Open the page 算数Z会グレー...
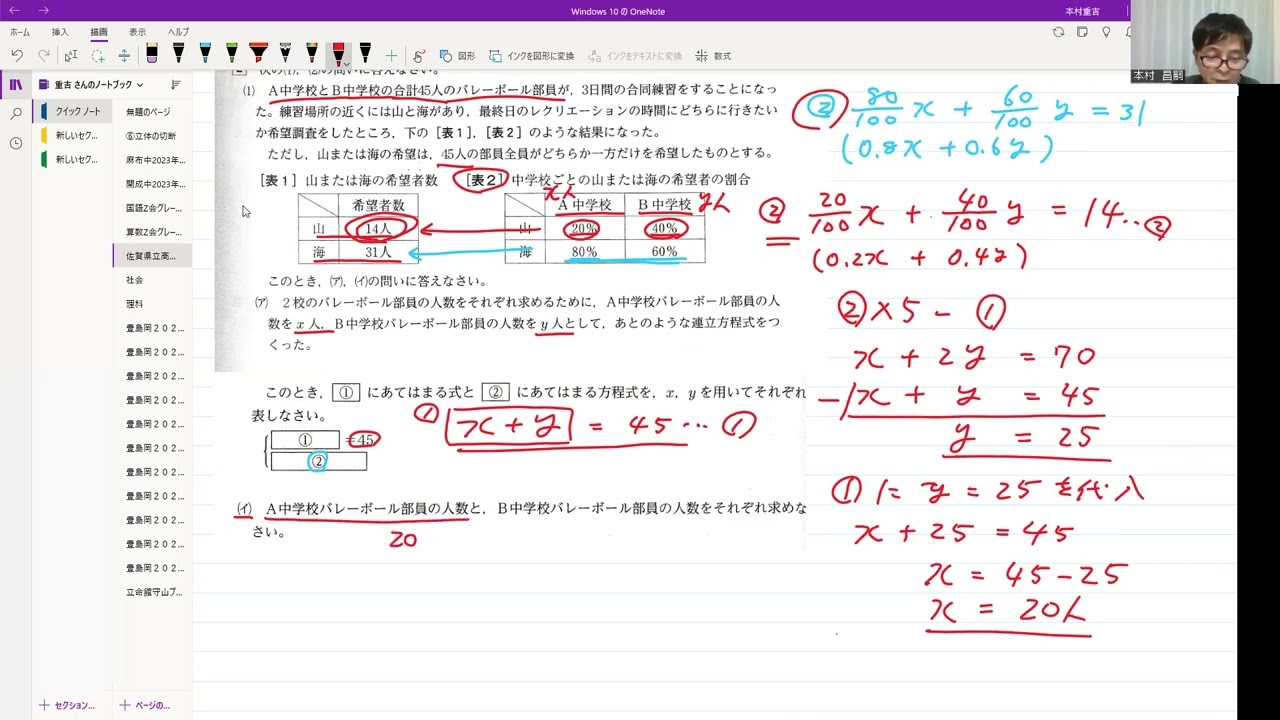The height and width of the screenshot is (720, 1280). click(152, 232)
